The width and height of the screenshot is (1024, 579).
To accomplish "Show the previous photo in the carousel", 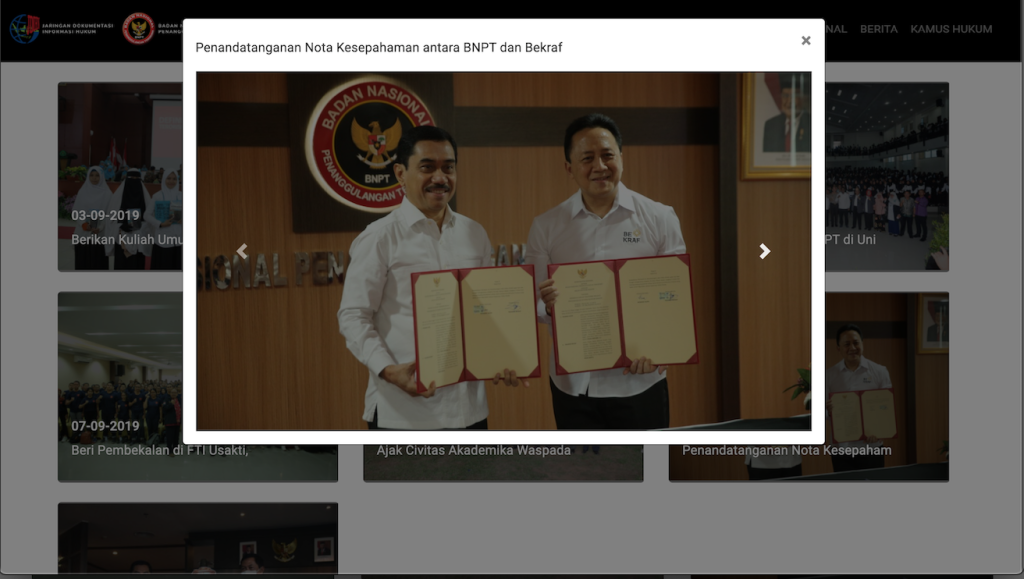I will (x=242, y=251).
